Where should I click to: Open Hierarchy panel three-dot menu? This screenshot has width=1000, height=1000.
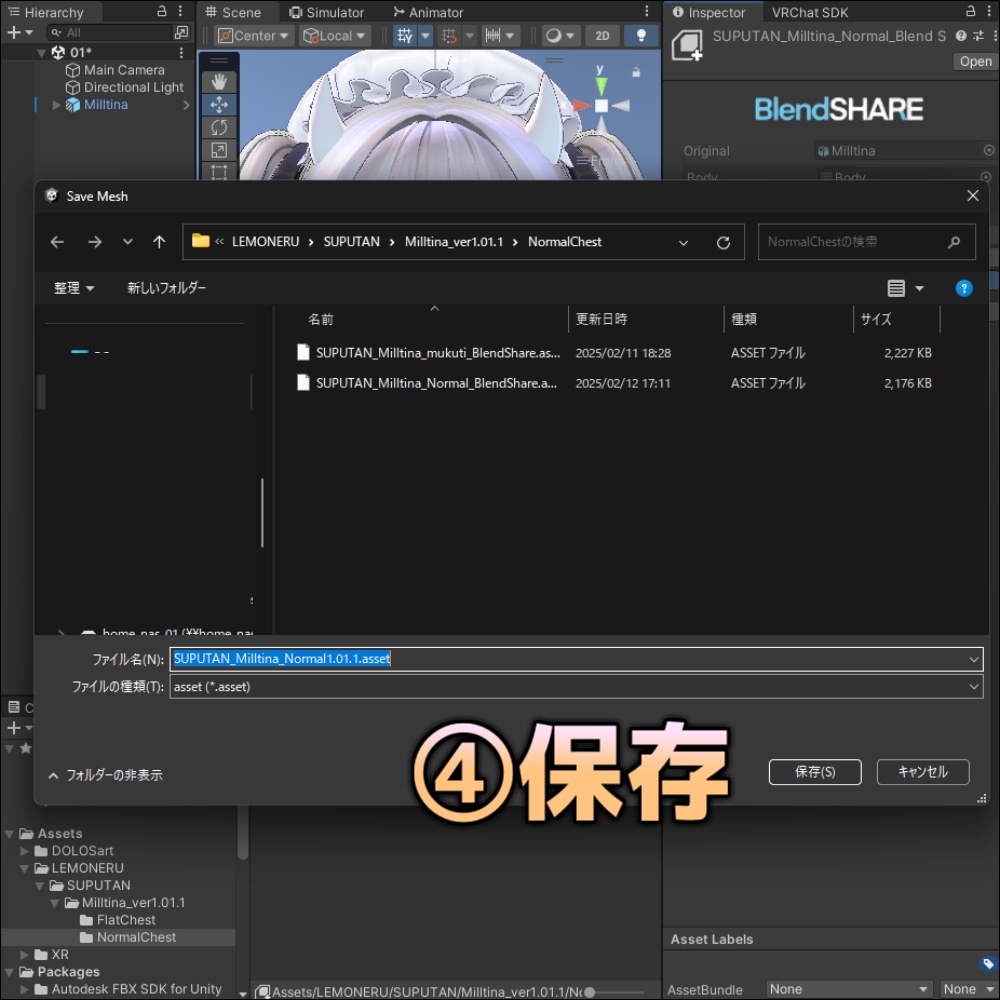181,11
